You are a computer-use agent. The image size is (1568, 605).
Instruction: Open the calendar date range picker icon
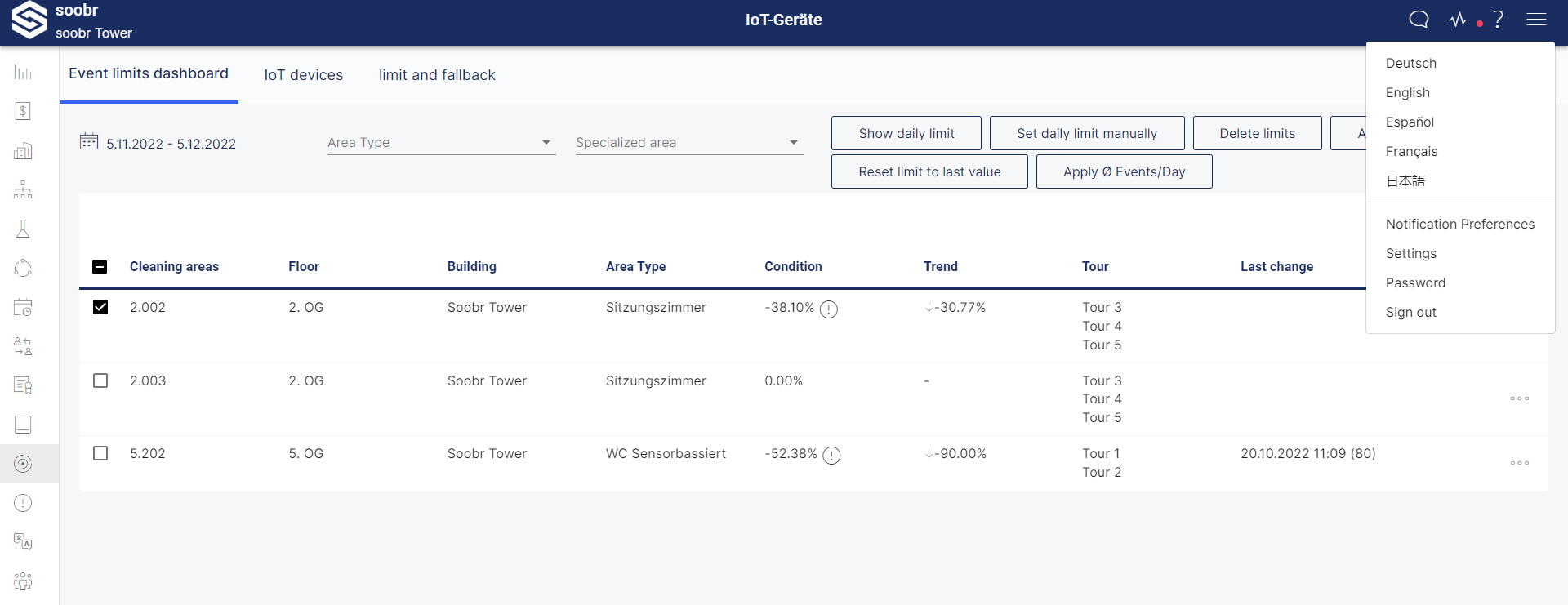(x=89, y=142)
